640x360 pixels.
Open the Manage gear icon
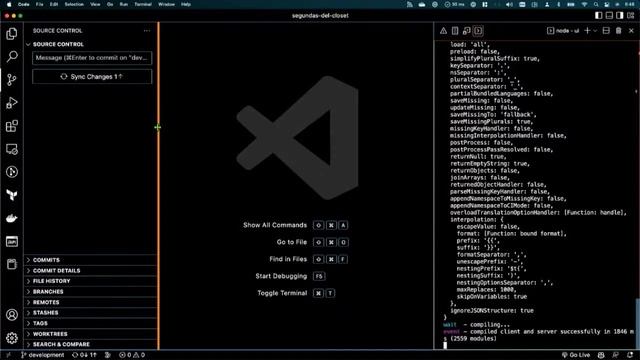point(12,338)
